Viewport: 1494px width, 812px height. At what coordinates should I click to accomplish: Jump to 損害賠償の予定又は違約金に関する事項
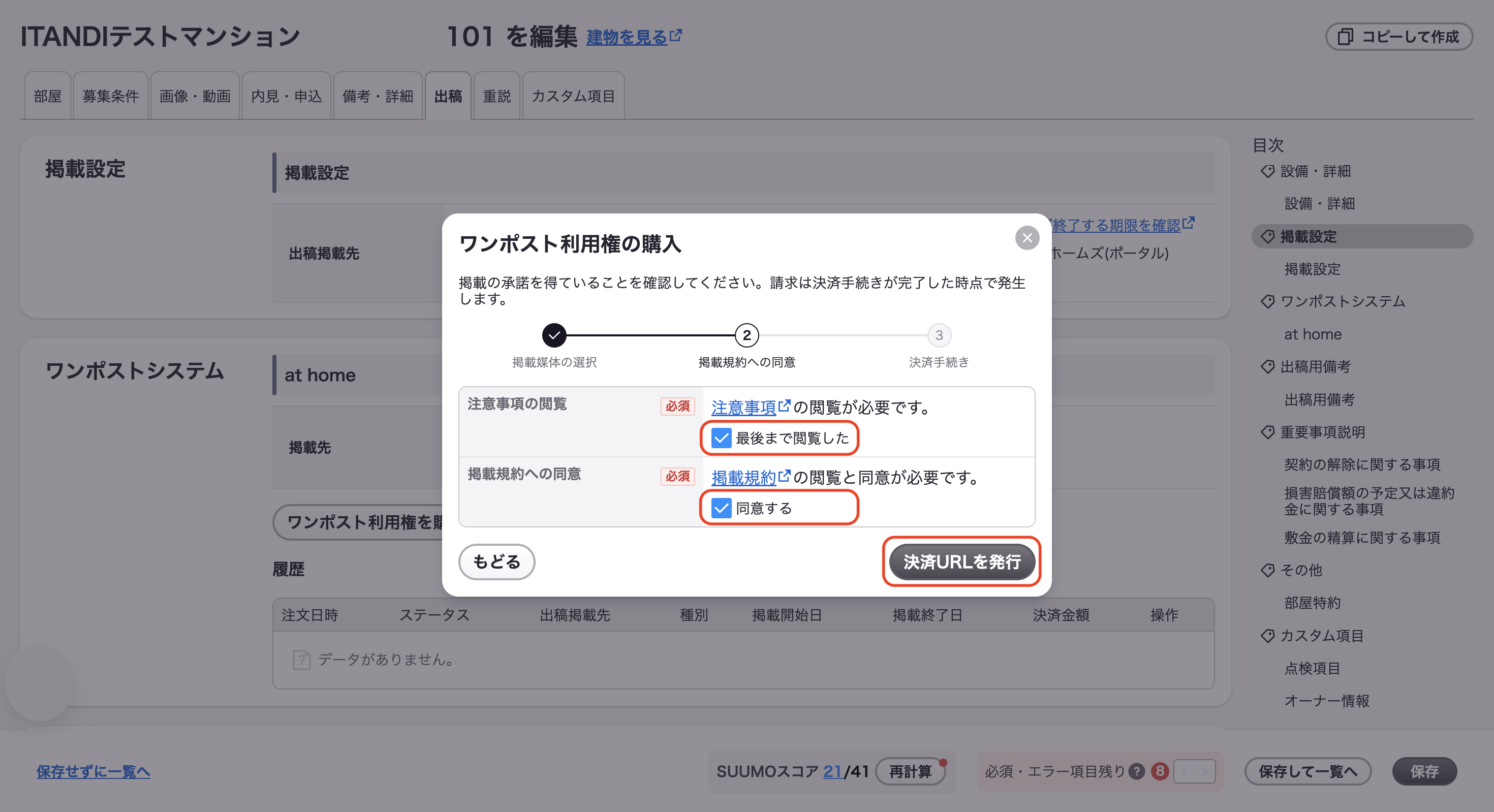1368,501
